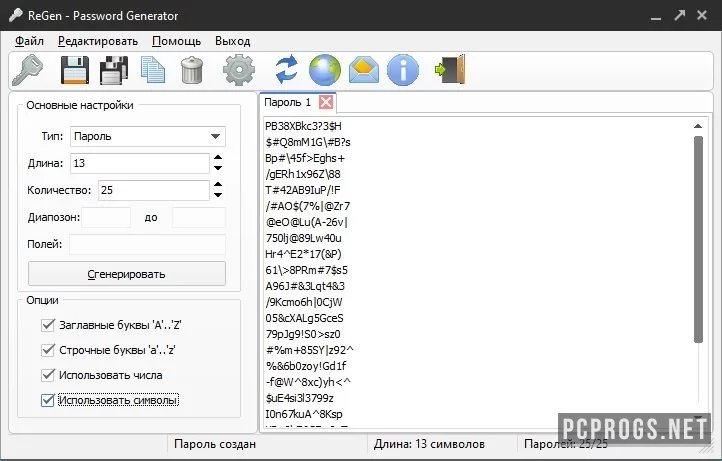
Task: Click password @eO@Lu(A-26v|
Action: click(x=307, y=222)
